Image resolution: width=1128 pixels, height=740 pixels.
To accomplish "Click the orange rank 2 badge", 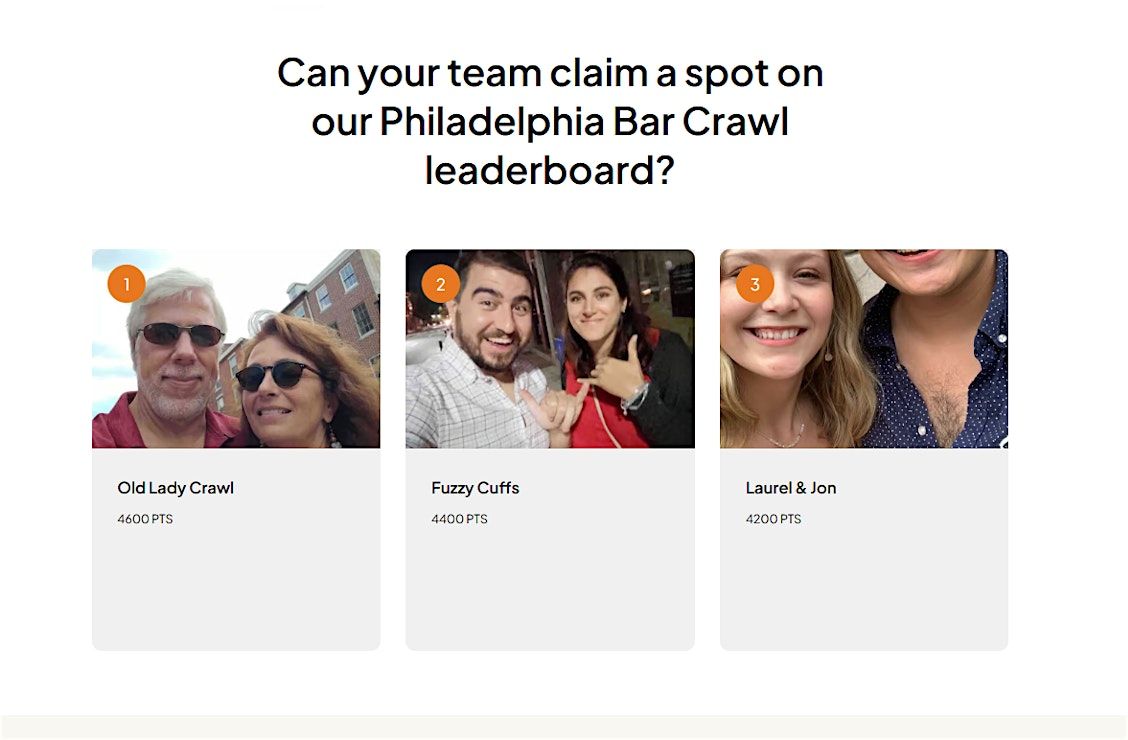I will pos(440,284).
